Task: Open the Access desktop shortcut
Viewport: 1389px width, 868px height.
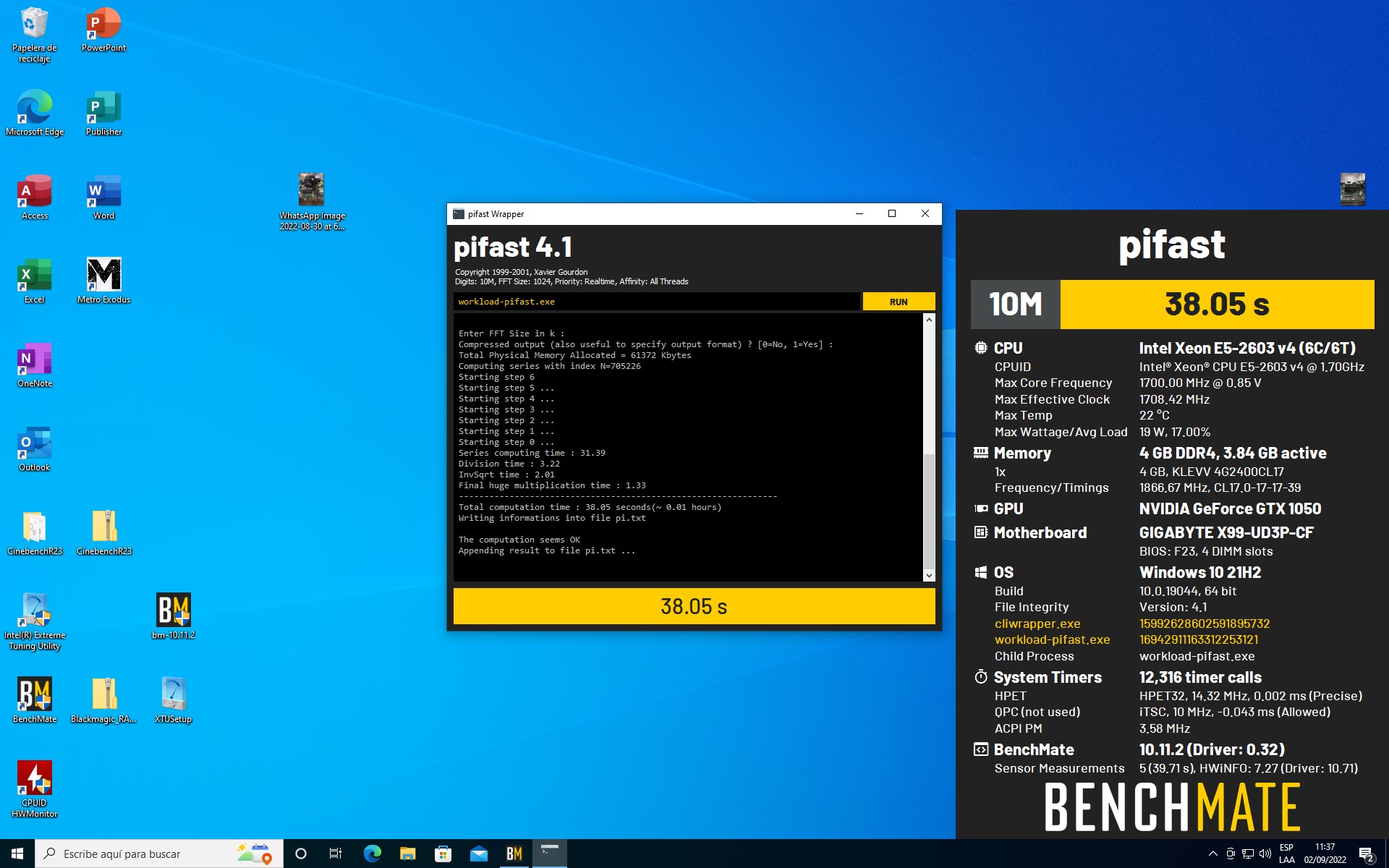Action: coord(34,196)
